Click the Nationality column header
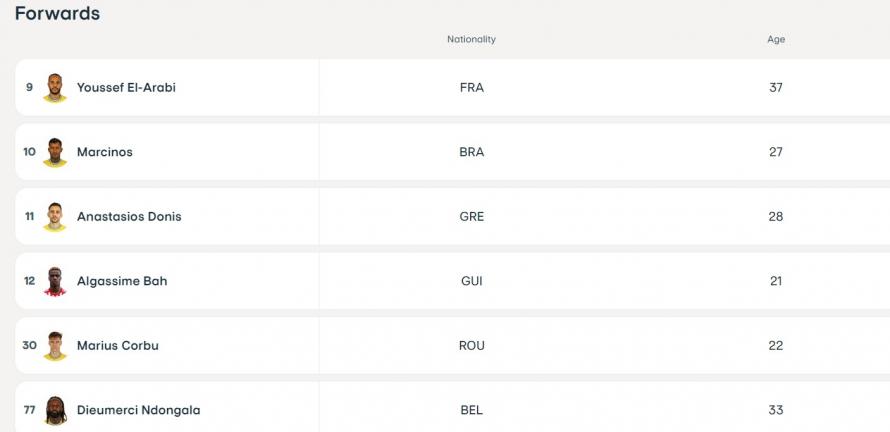 click(471, 39)
